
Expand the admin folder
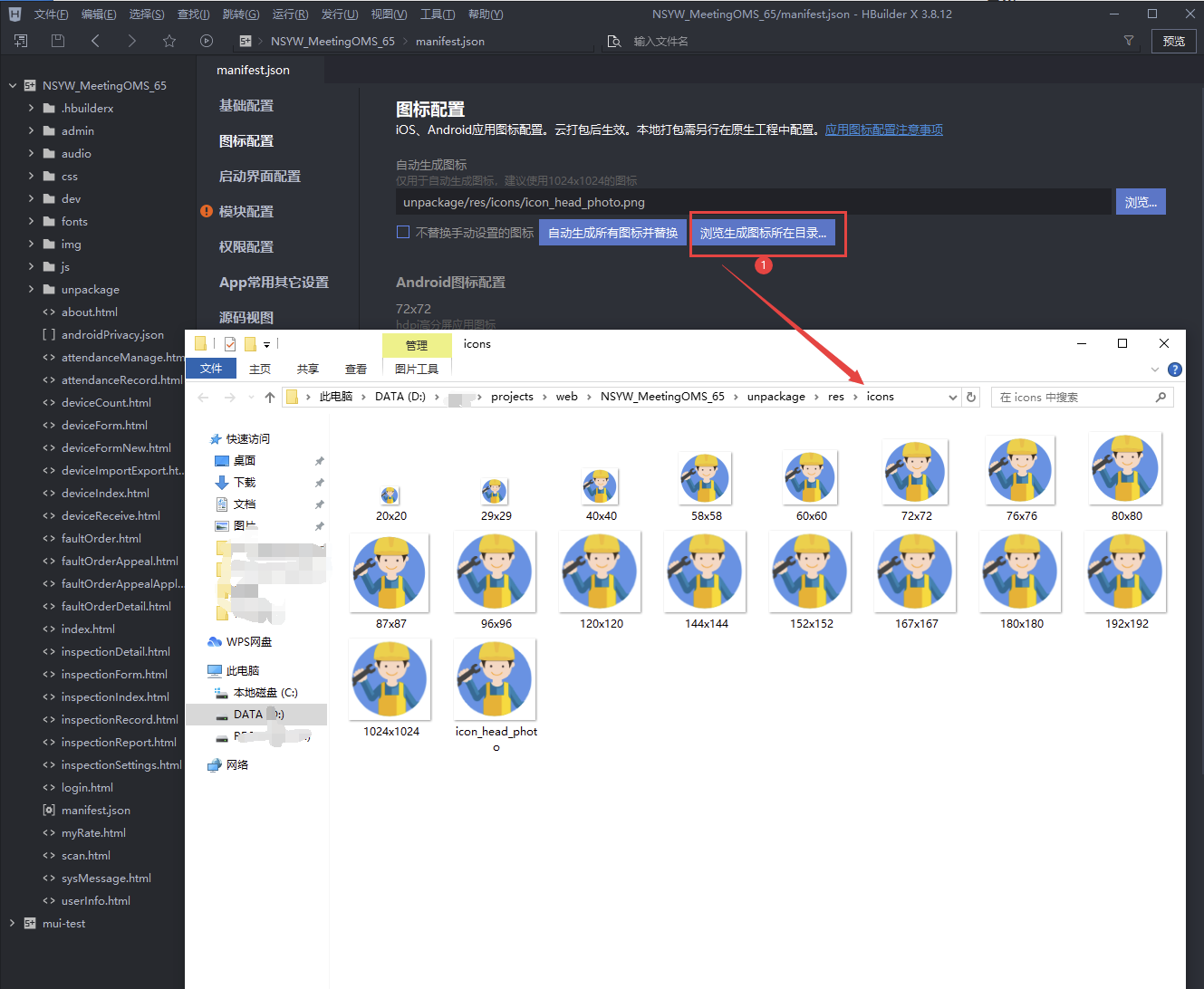32,130
